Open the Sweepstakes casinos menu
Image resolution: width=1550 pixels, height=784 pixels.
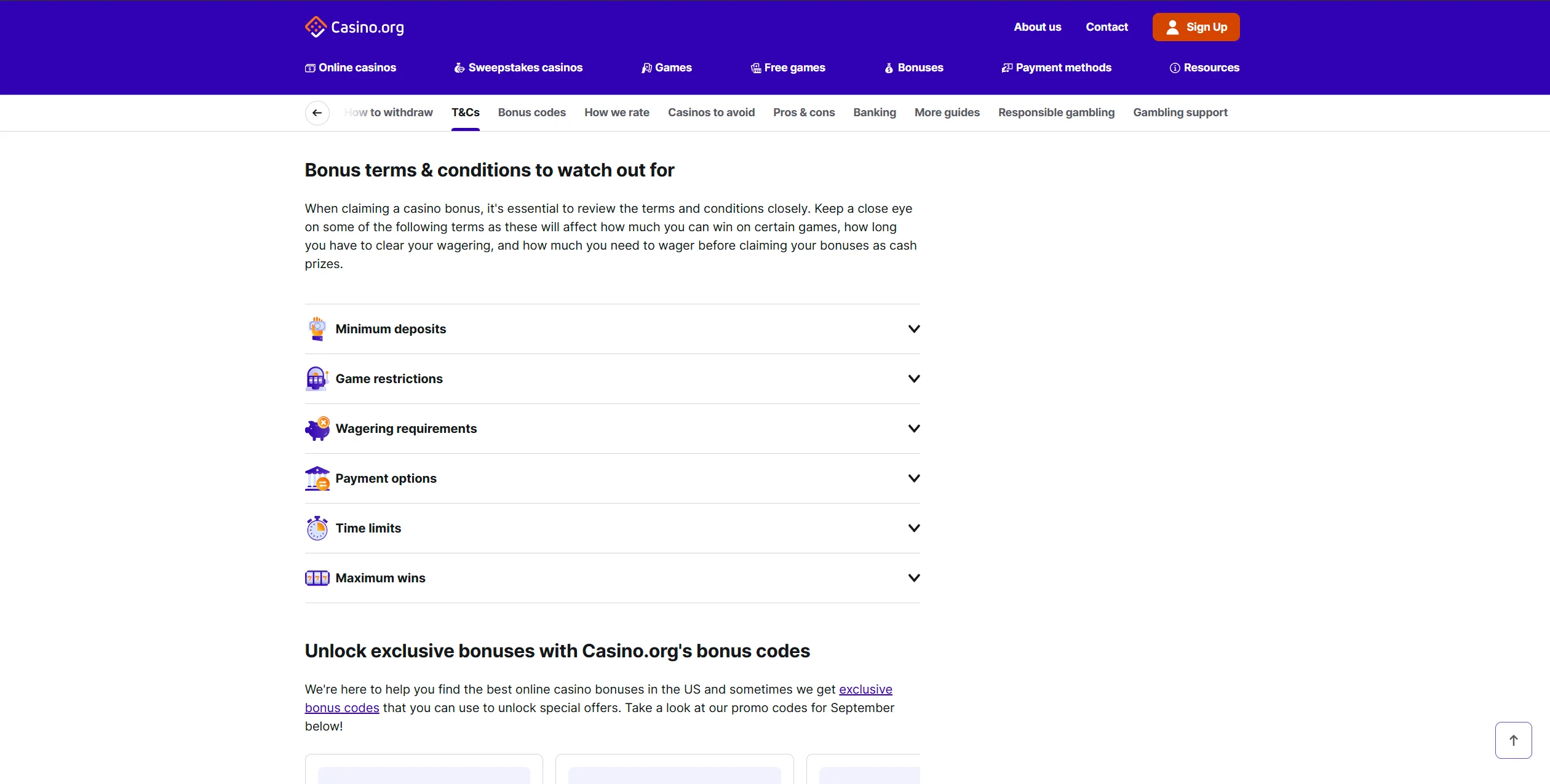(x=519, y=68)
